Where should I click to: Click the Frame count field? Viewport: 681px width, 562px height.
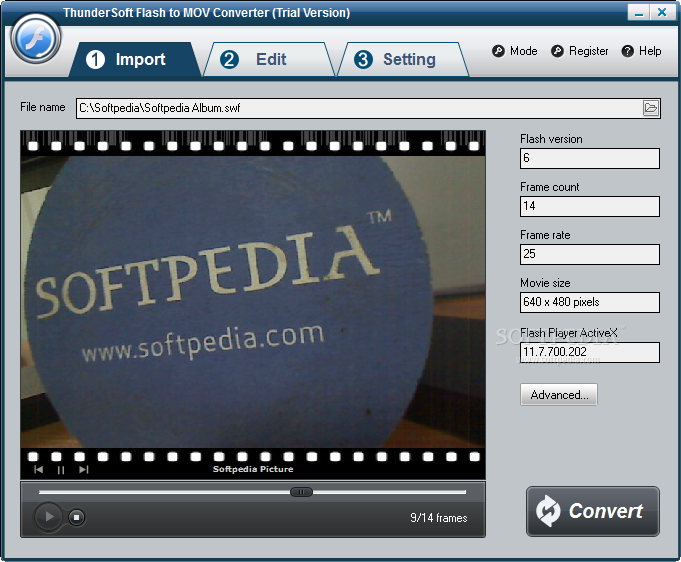[590, 206]
